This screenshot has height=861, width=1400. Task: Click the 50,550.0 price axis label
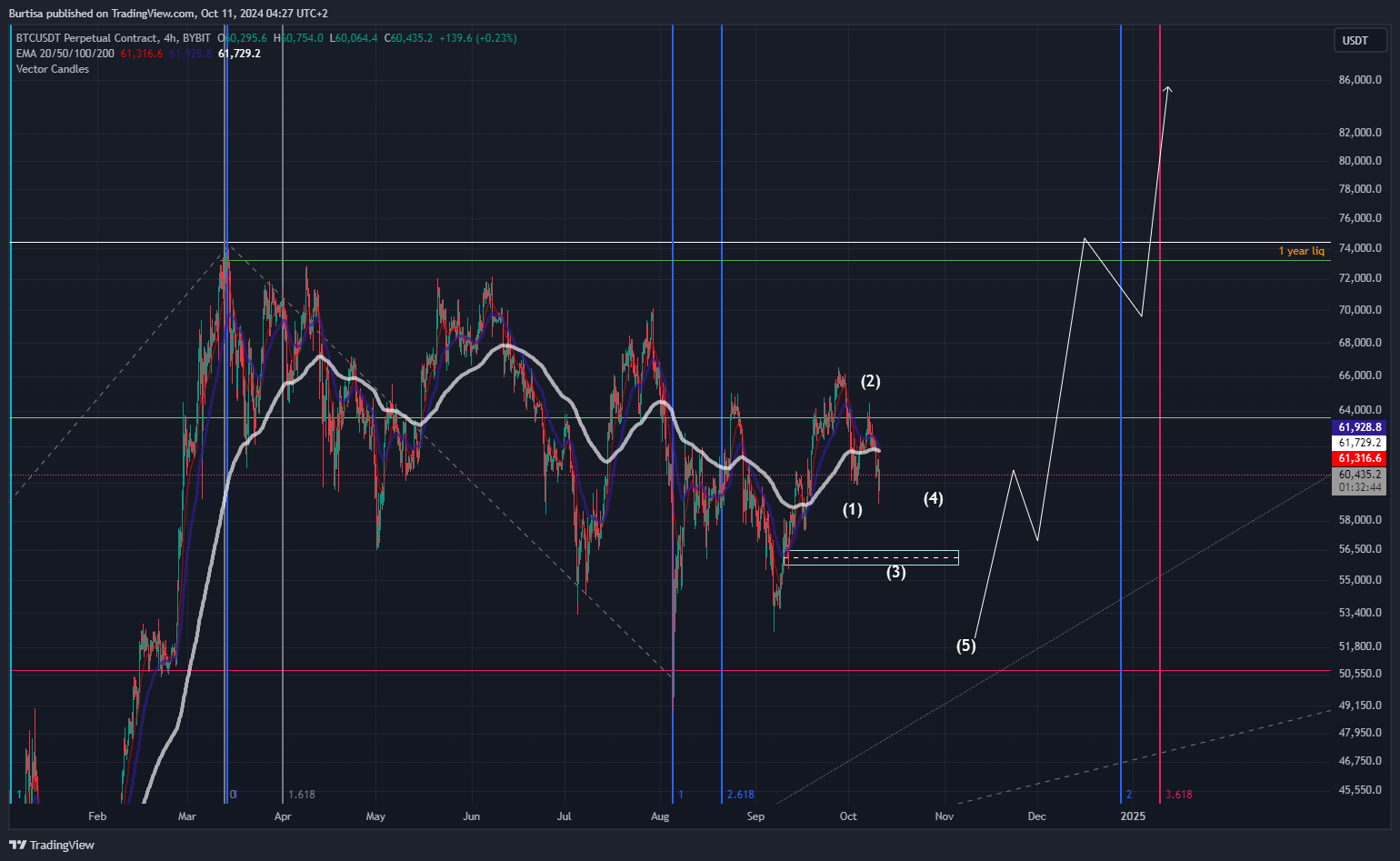(1360, 674)
